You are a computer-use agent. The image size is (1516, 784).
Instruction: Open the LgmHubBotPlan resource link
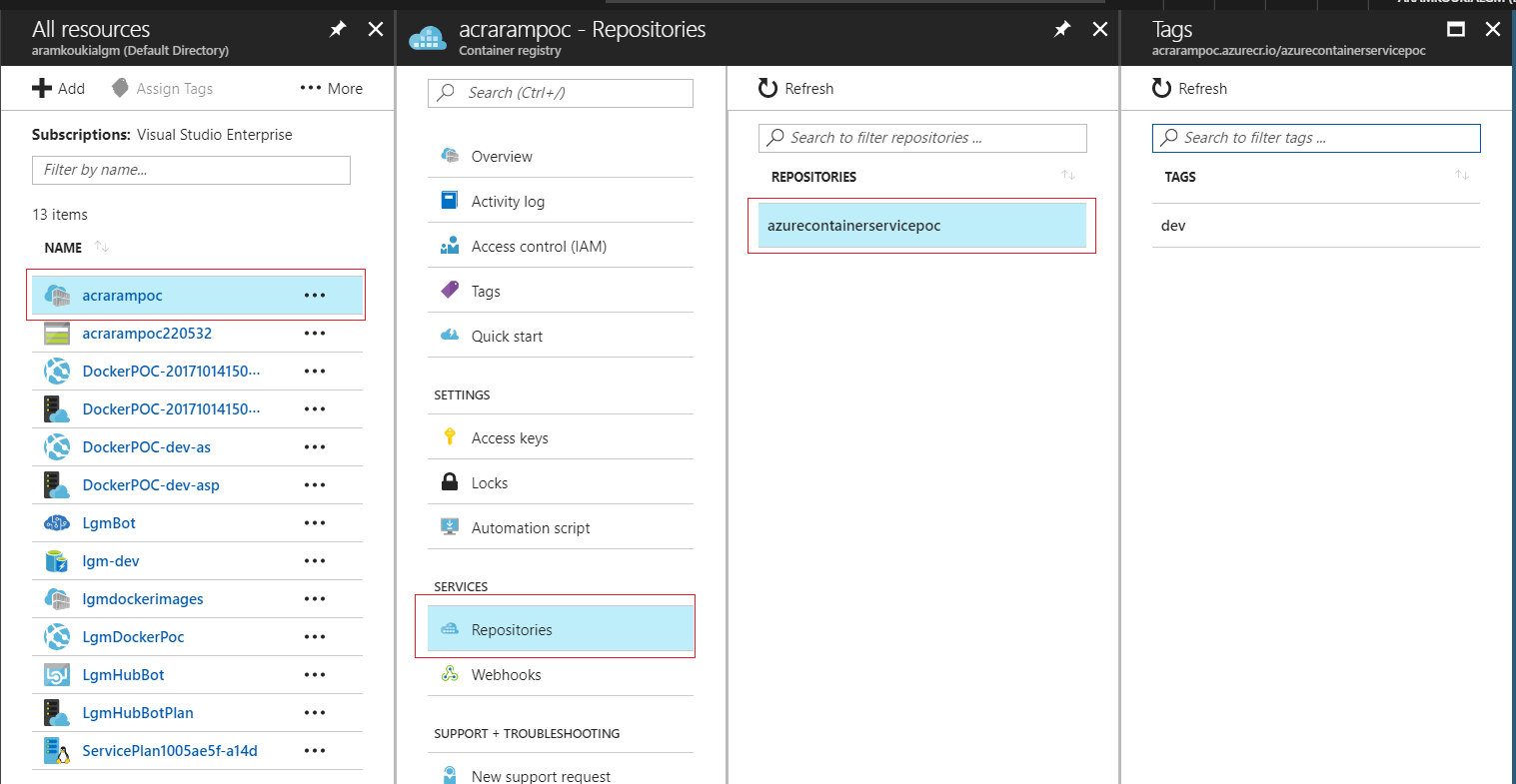tap(138, 713)
